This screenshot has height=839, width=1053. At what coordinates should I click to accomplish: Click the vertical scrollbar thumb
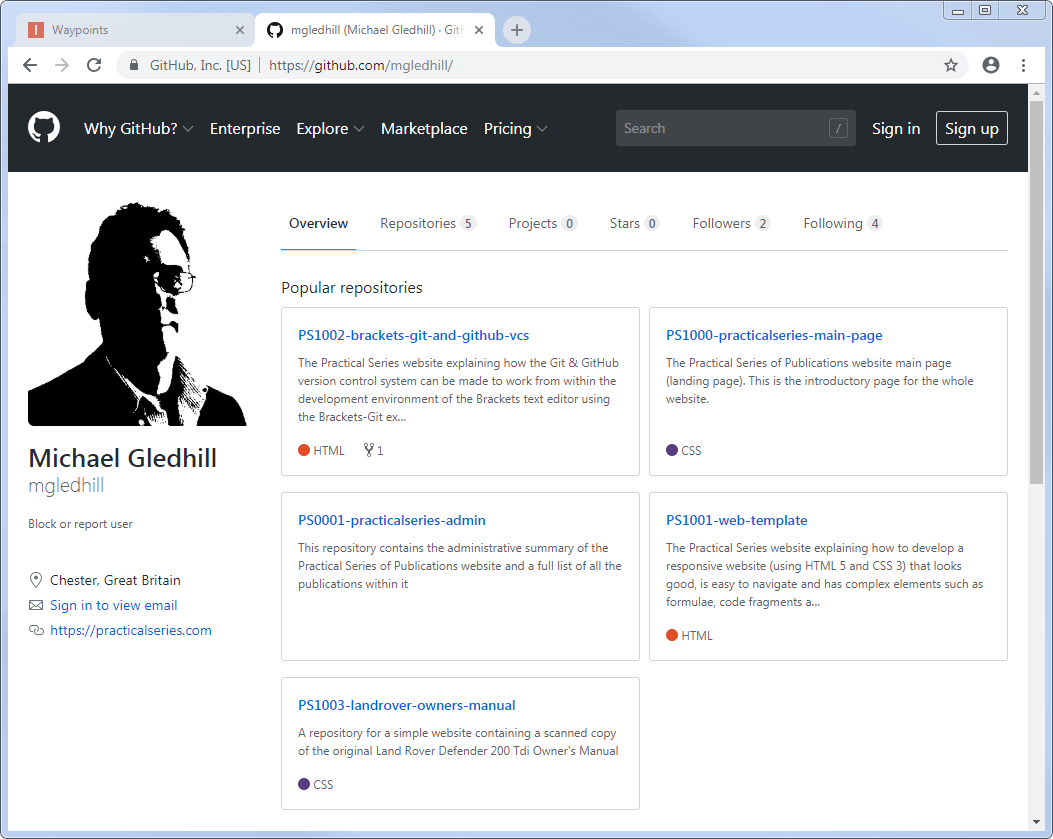[1036, 292]
